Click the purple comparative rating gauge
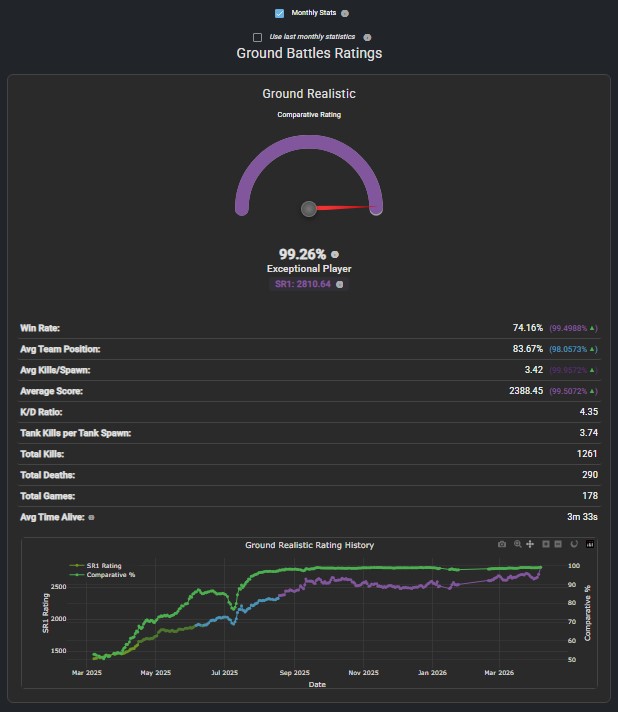 309,176
